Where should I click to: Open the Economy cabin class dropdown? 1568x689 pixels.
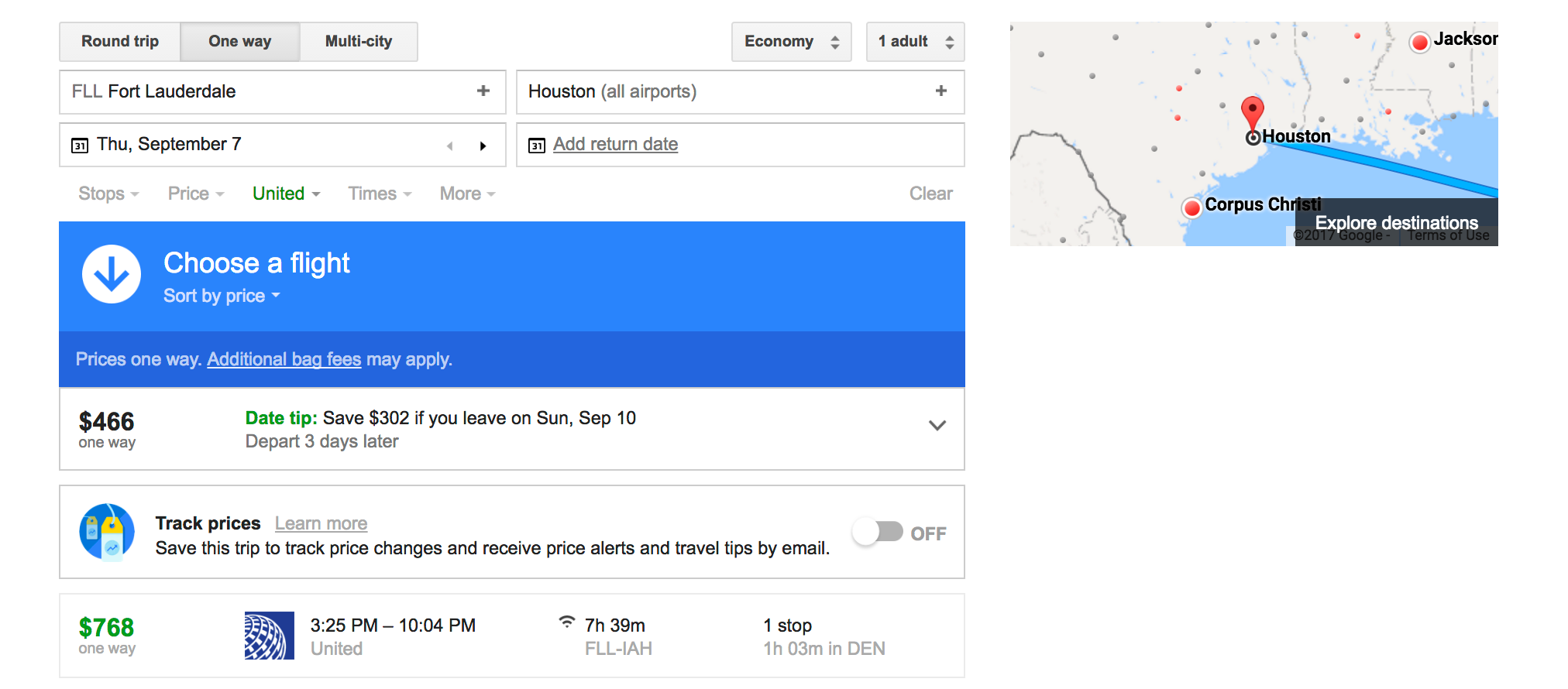click(x=791, y=42)
